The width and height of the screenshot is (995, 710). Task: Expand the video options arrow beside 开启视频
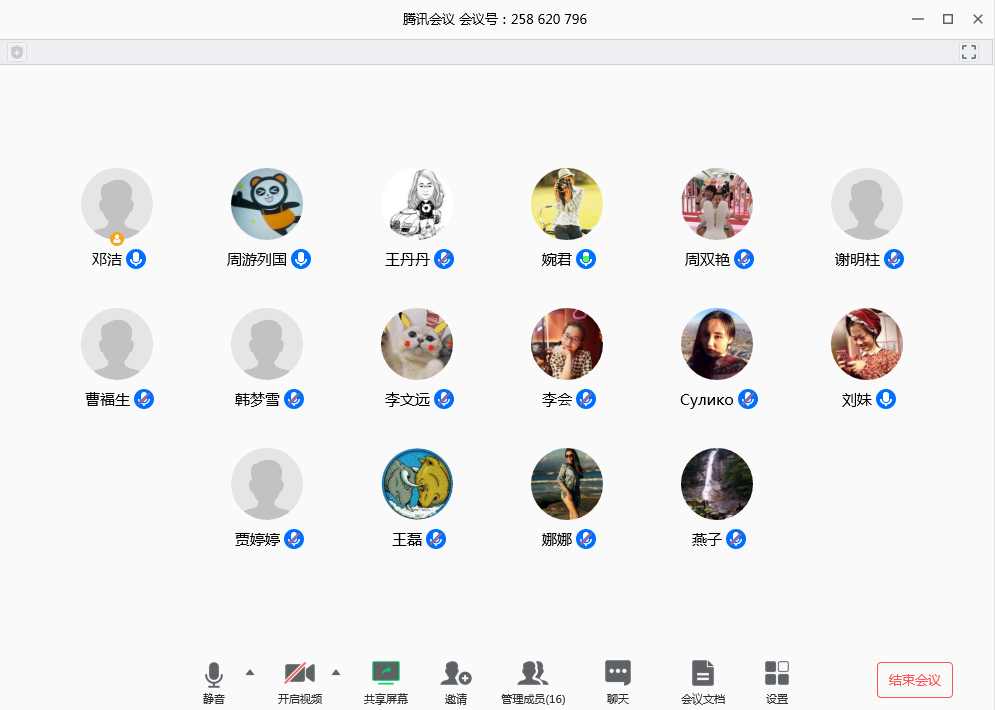point(336,671)
